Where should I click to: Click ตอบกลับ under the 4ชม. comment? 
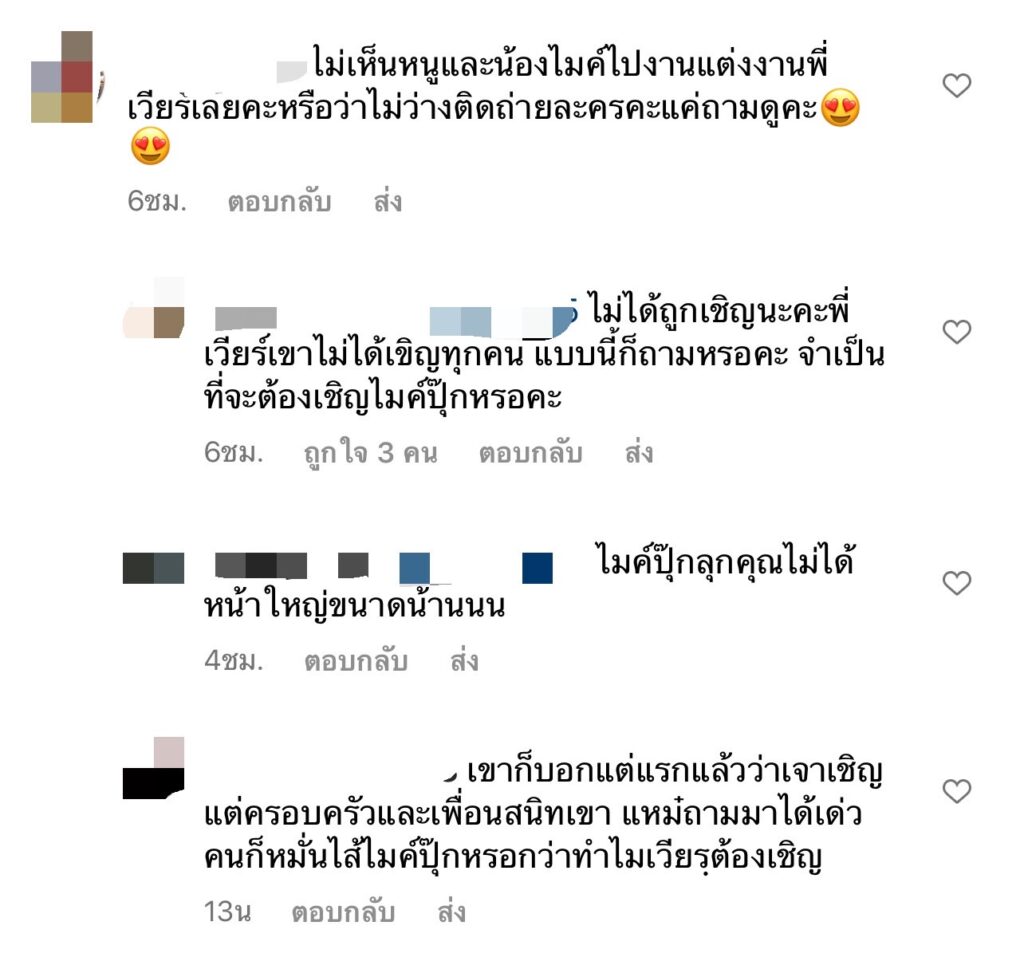356,661
